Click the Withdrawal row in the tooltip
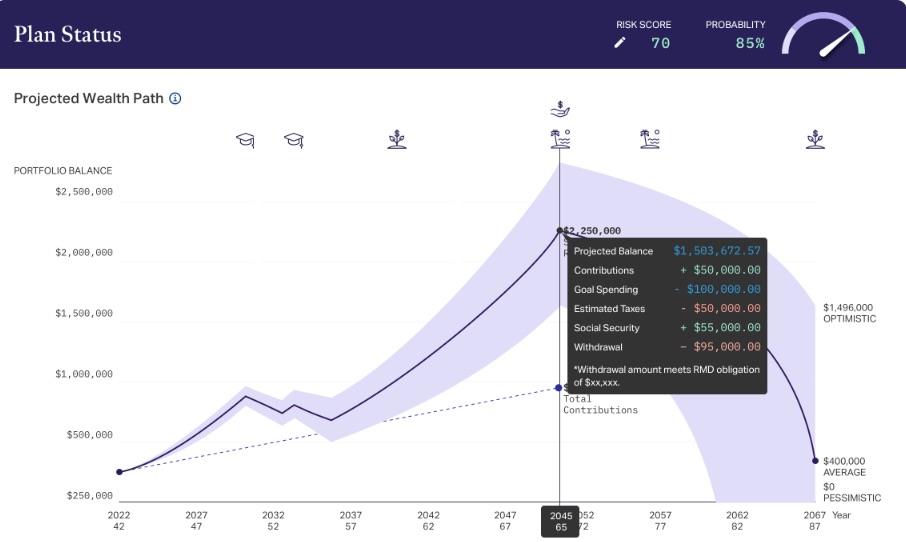Image resolution: width=906 pixels, height=542 pixels. (667, 347)
